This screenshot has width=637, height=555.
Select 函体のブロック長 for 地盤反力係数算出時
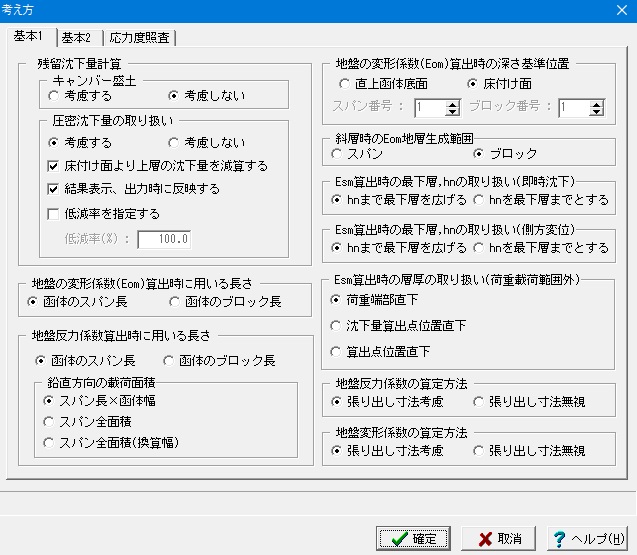[219, 361]
